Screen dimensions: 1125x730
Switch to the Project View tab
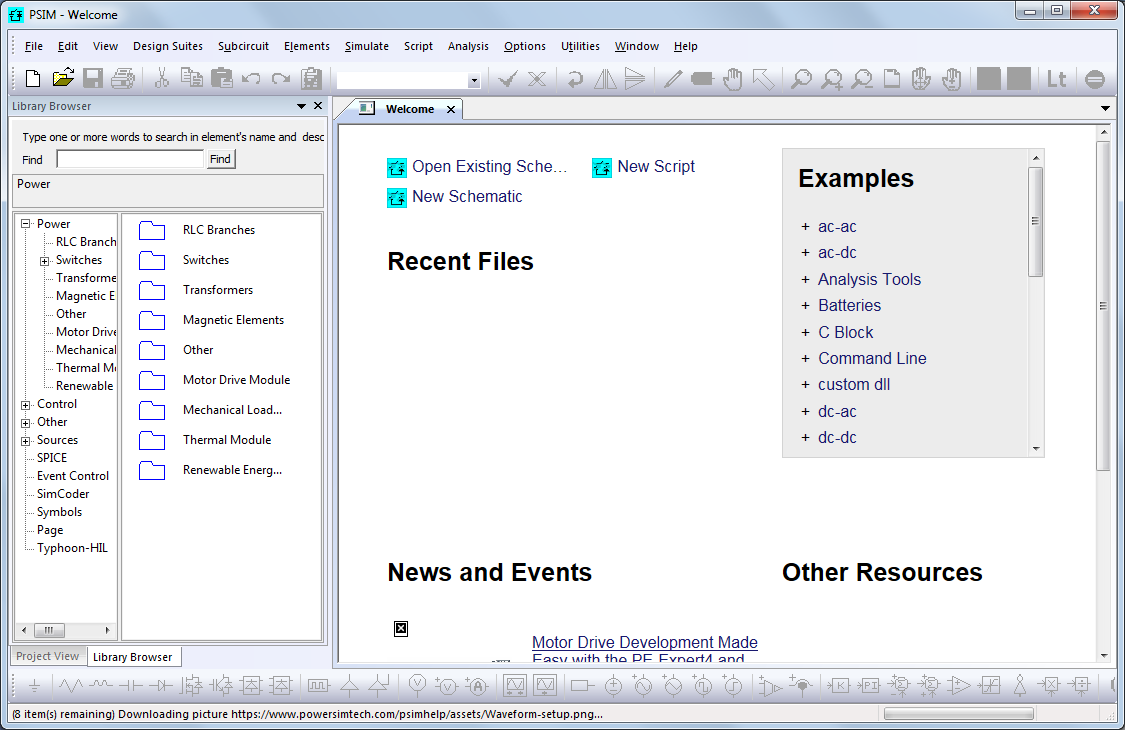click(x=48, y=656)
